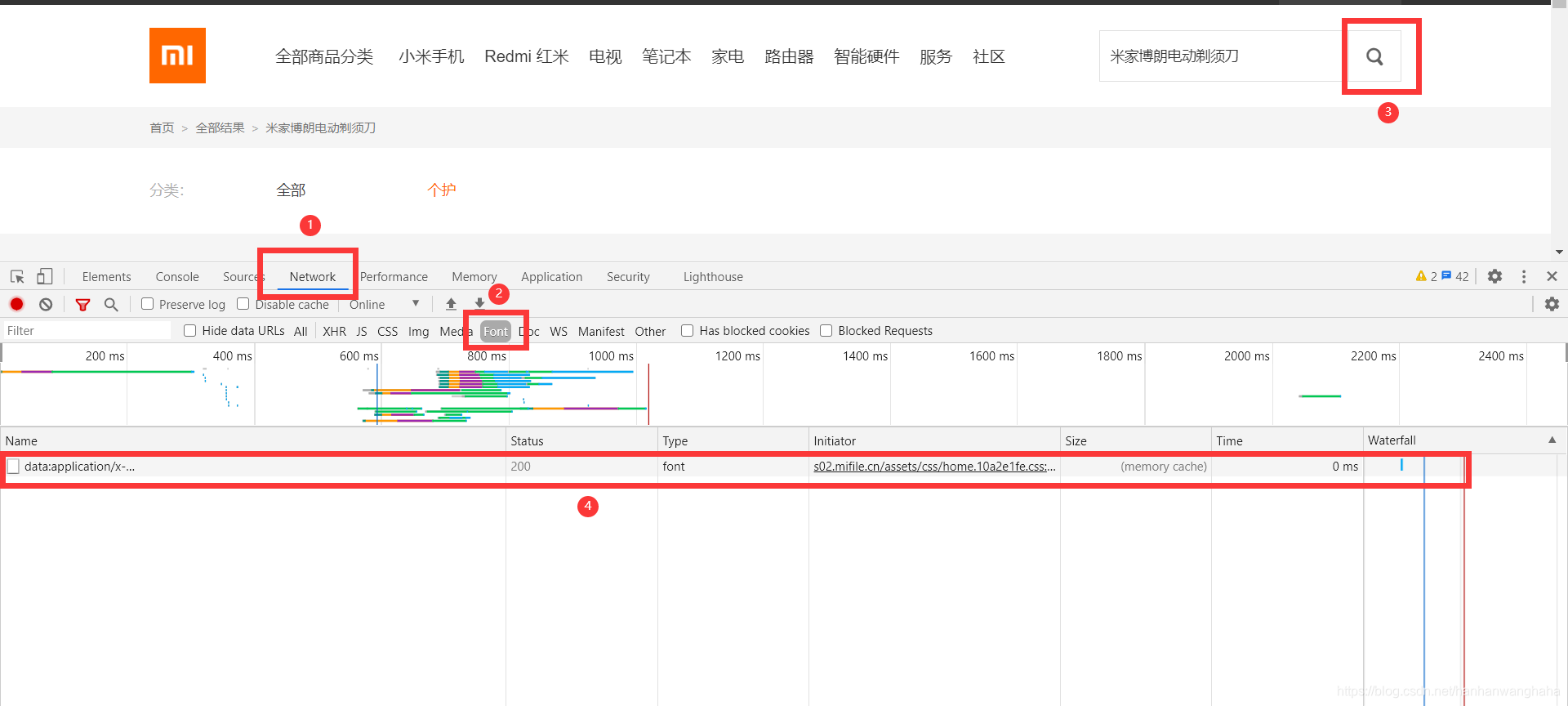Filter requests by CSS
Image resolution: width=1568 pixels, height=706 pixels.
387,331
